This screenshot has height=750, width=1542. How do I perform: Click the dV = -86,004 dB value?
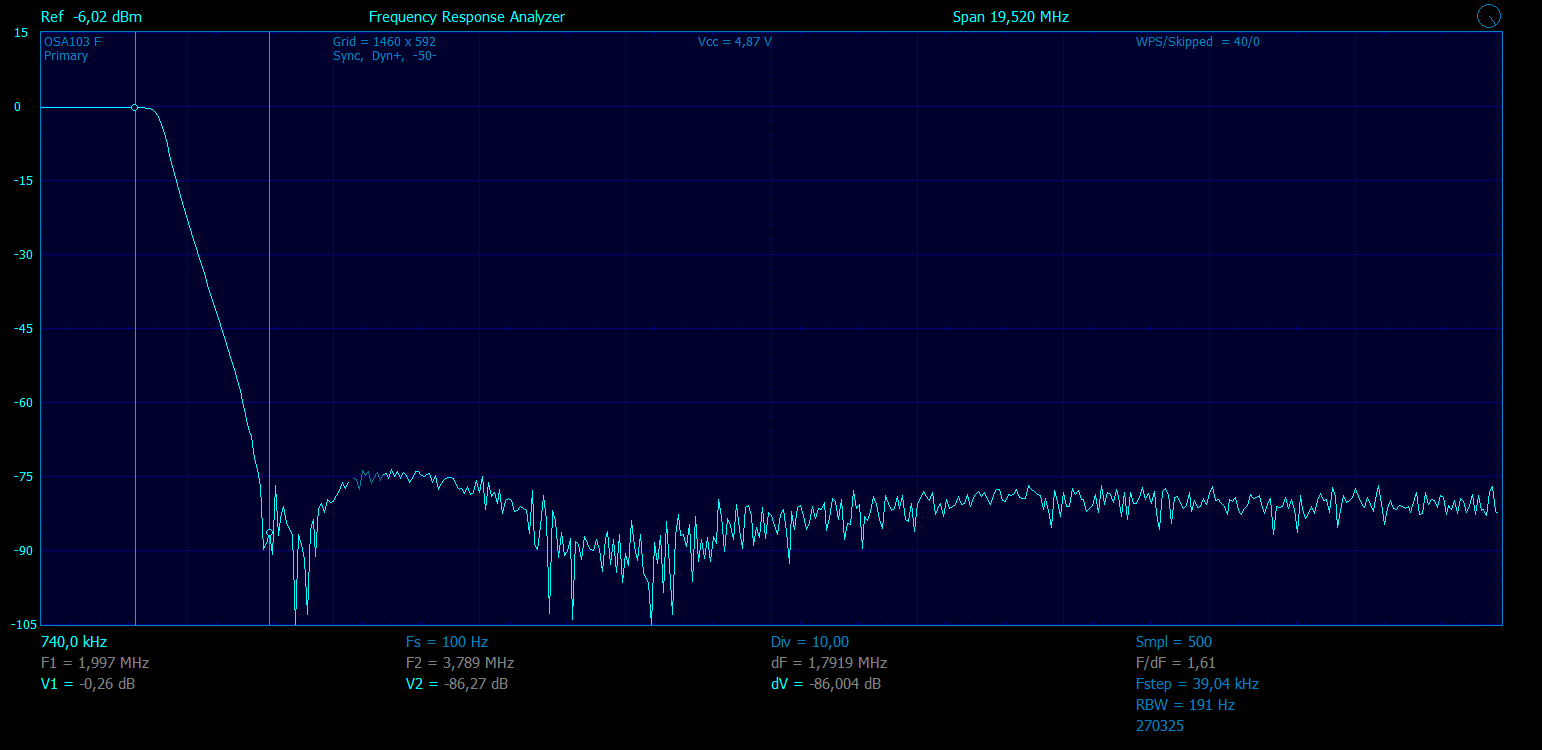(x=826, y=684)
